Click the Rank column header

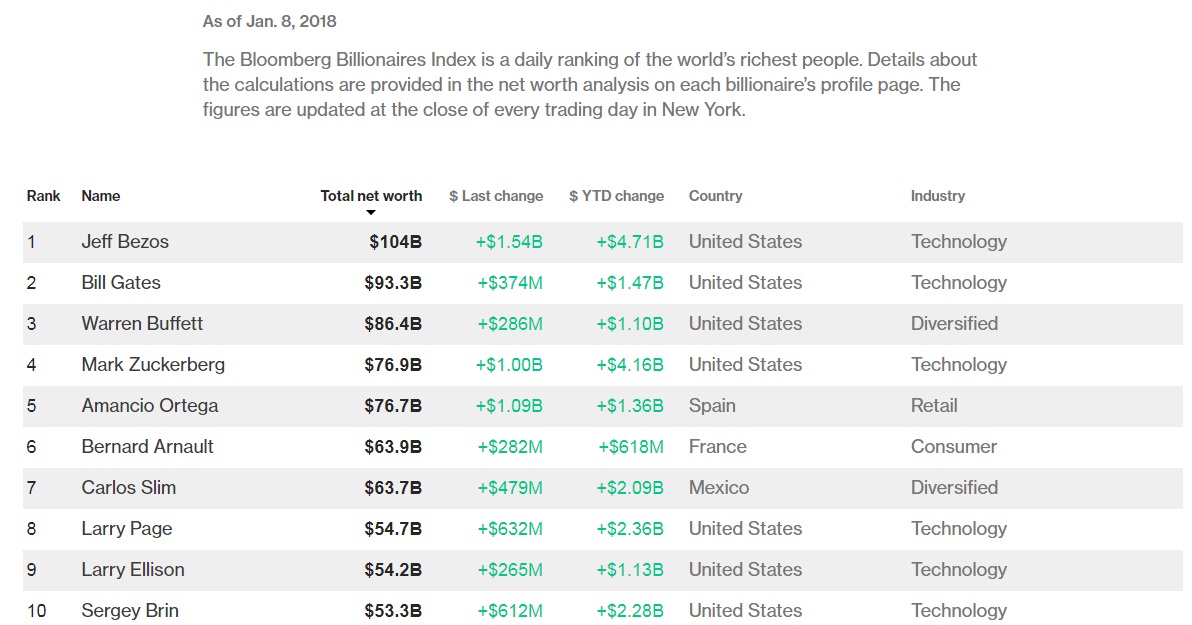[43, 195]
